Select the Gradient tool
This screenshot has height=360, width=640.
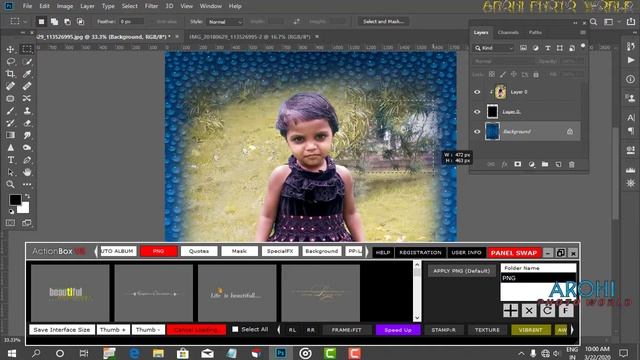point(10,135)
